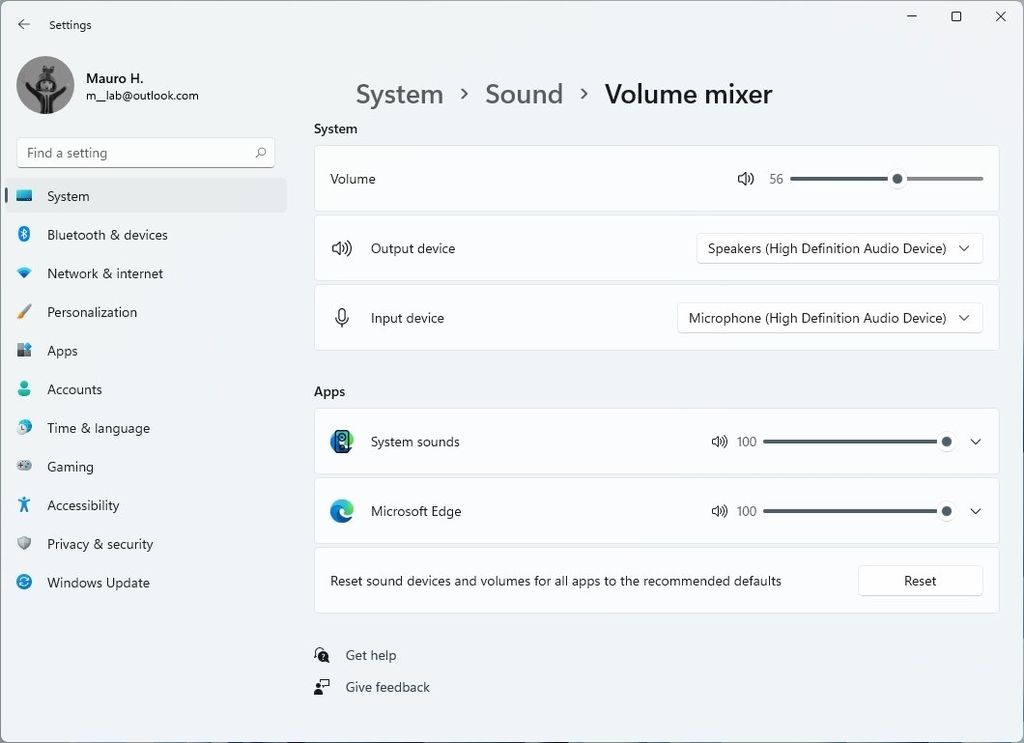Screen dimensions: 1024x743
Task: Go to Windows Update section
Action: tap(98, 583)
